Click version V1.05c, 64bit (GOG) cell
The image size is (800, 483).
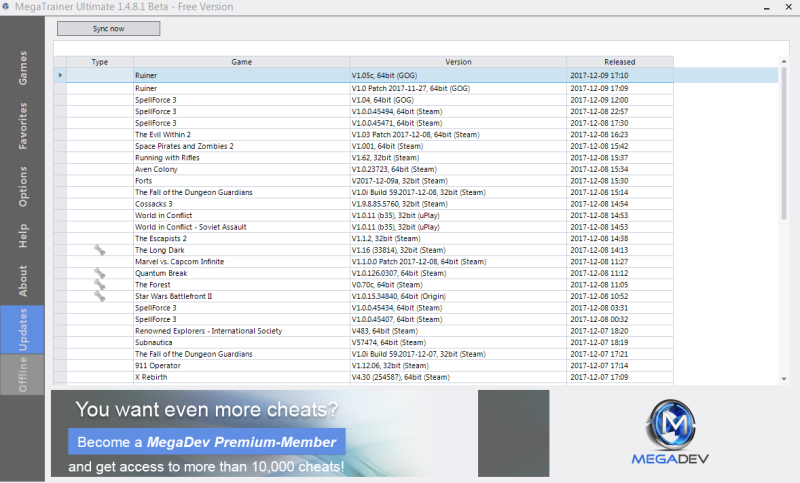pyautogui.click(x=458, y=75)
